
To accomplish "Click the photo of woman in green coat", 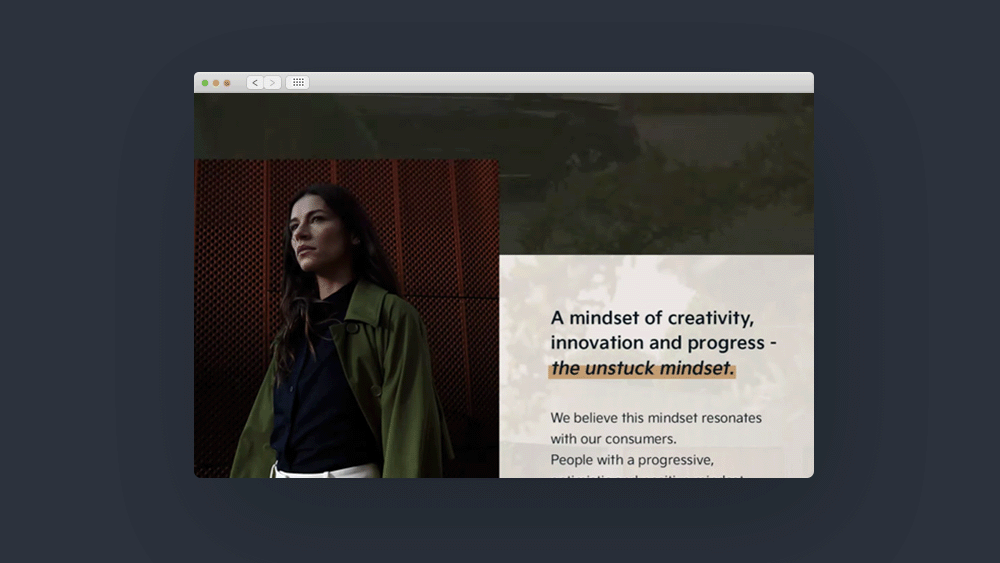I will [x=346, y=318].
